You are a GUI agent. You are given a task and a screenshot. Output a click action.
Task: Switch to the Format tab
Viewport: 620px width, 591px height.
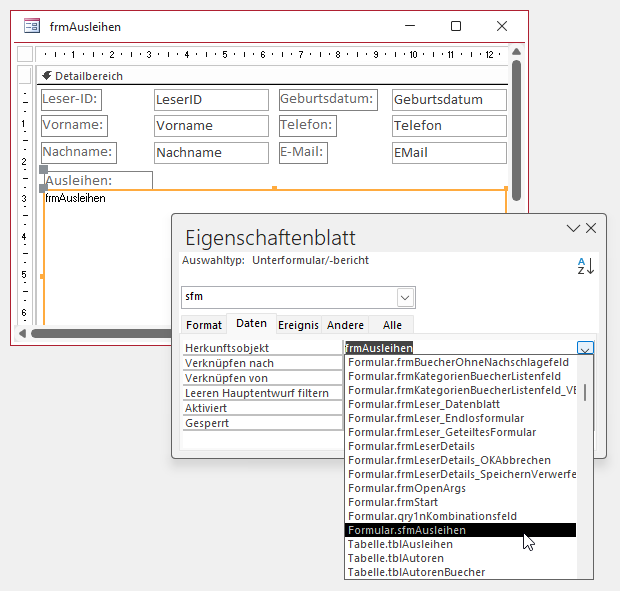[204, 325]
